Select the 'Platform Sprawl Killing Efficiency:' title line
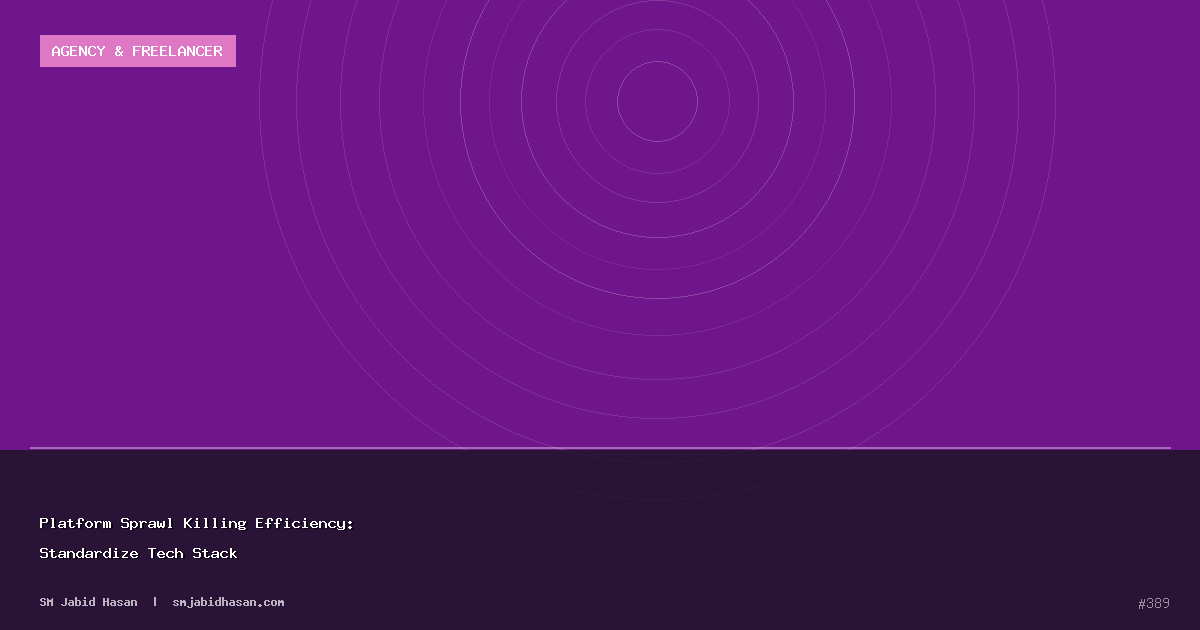Viewport: 1200px width, 630px height. click(196, 523)
